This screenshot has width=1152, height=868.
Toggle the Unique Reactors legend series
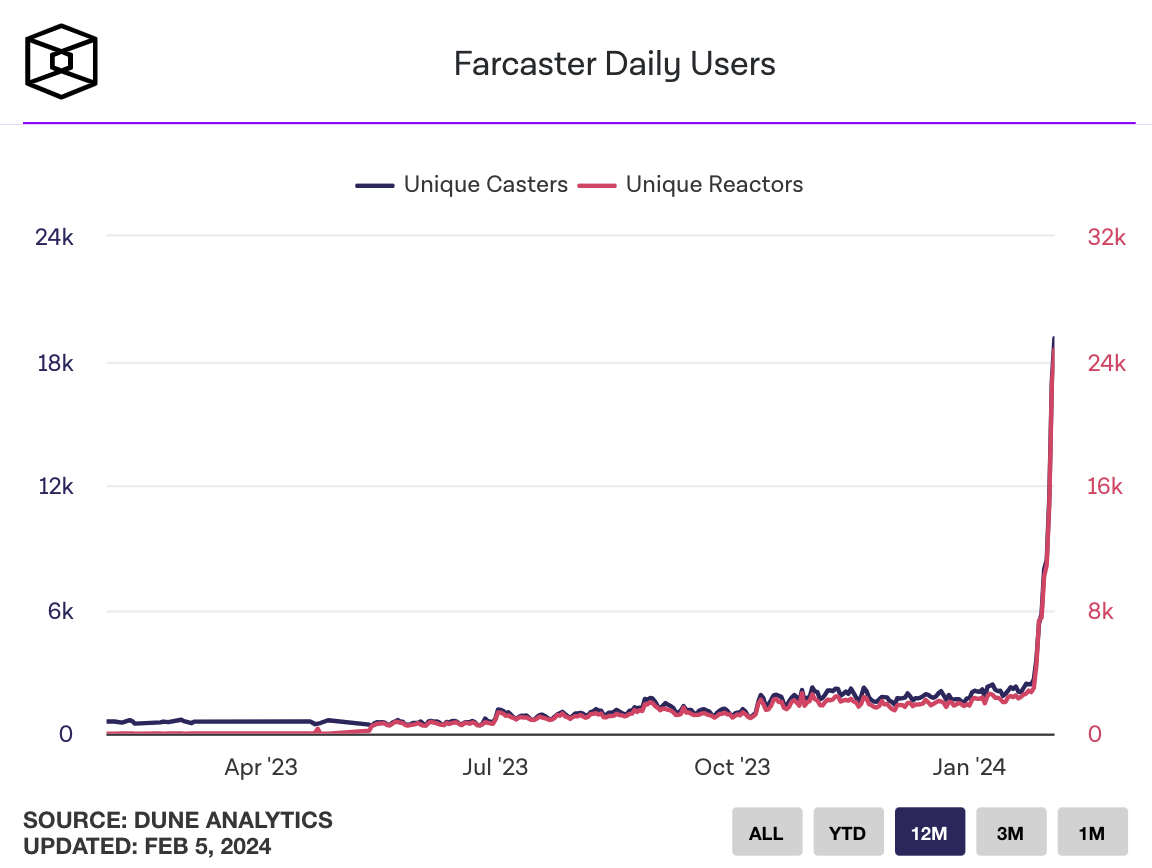(x=690, y=184)
